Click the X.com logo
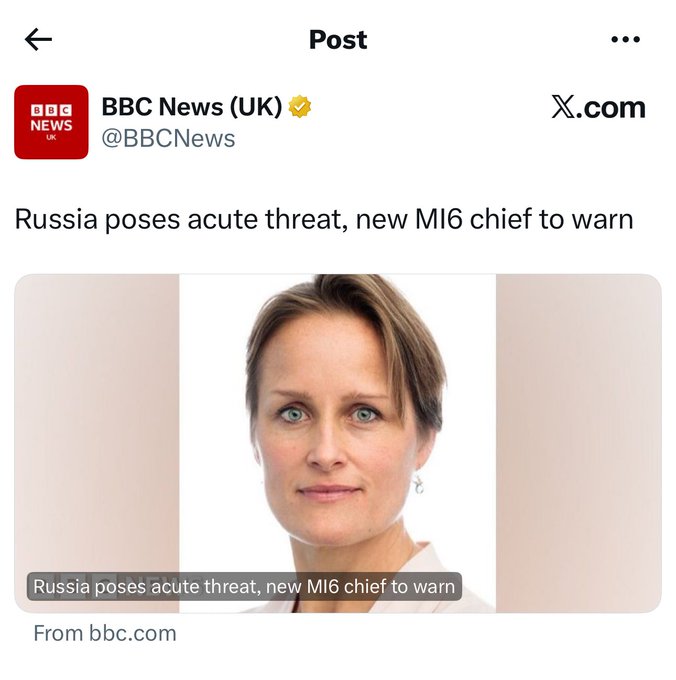 (598, 107)
